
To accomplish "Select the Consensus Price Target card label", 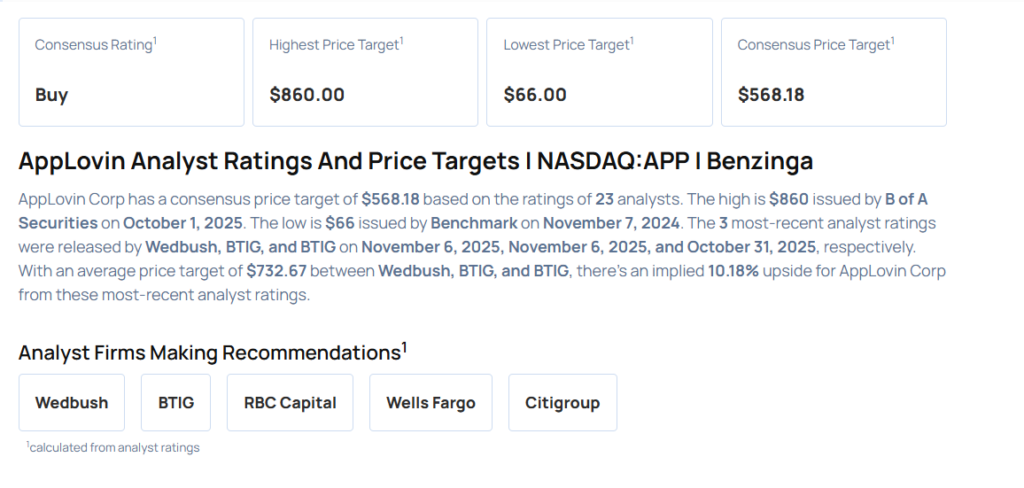I will [x=815, y=45].
